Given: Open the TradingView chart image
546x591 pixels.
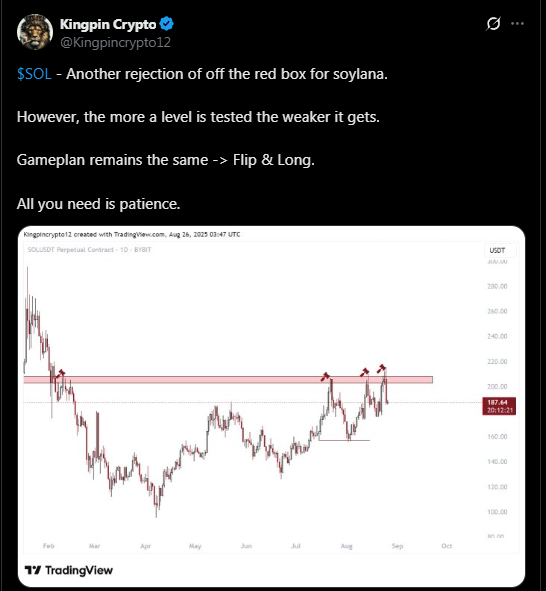Looking at the screenshot, I should [271, 406].
